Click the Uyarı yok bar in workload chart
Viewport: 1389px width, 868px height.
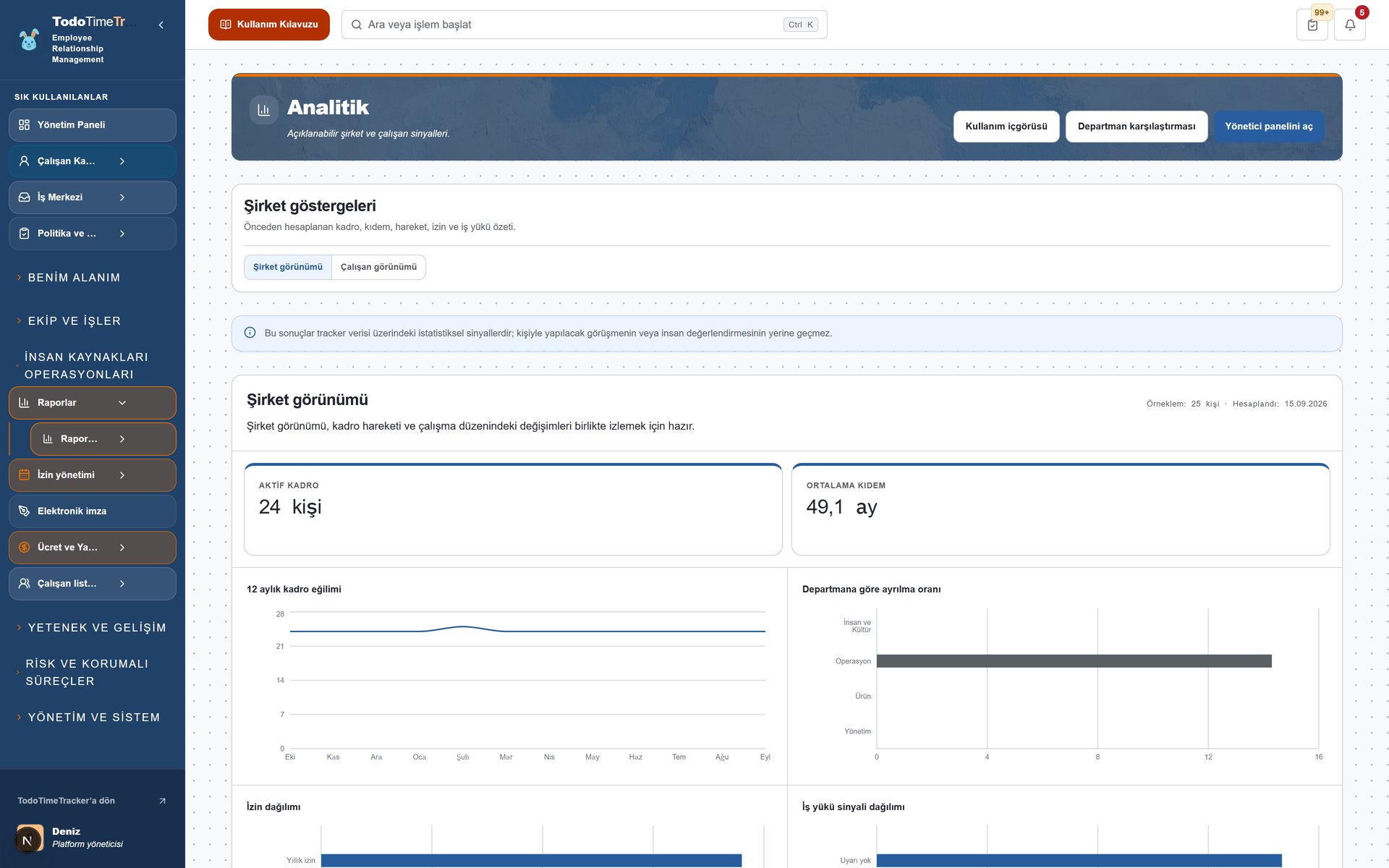[x=1079, y=861]
